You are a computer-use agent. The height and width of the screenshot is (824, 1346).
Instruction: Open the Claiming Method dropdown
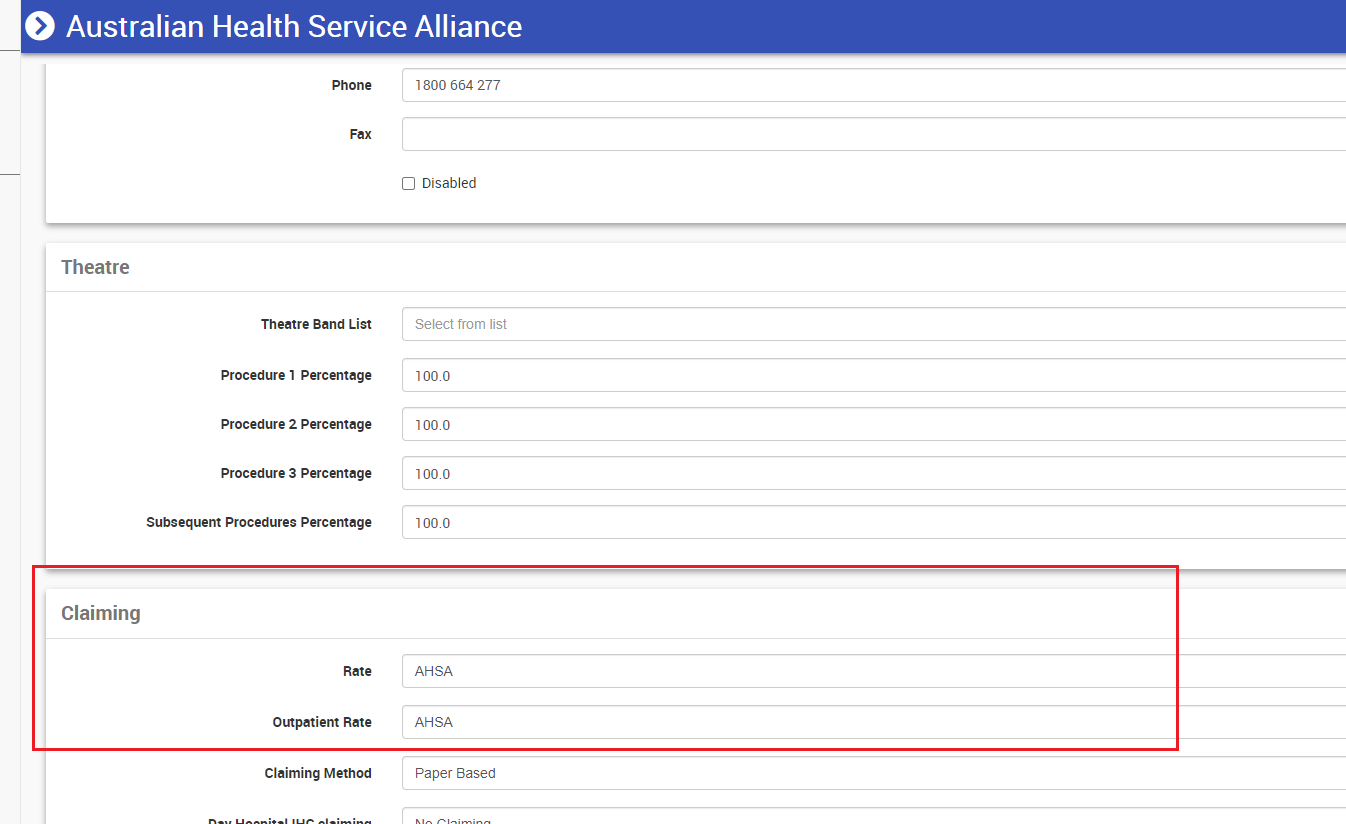[874, 773]
